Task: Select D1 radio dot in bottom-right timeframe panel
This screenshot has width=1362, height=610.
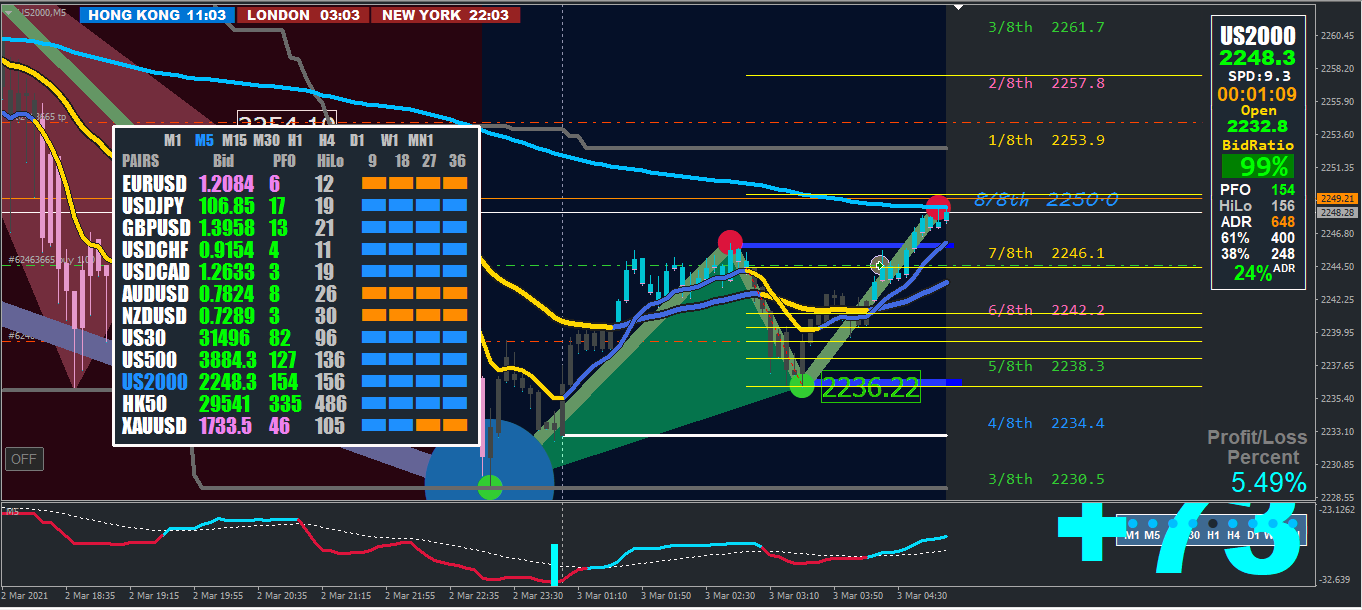Action: click(x=1253, y=523)
